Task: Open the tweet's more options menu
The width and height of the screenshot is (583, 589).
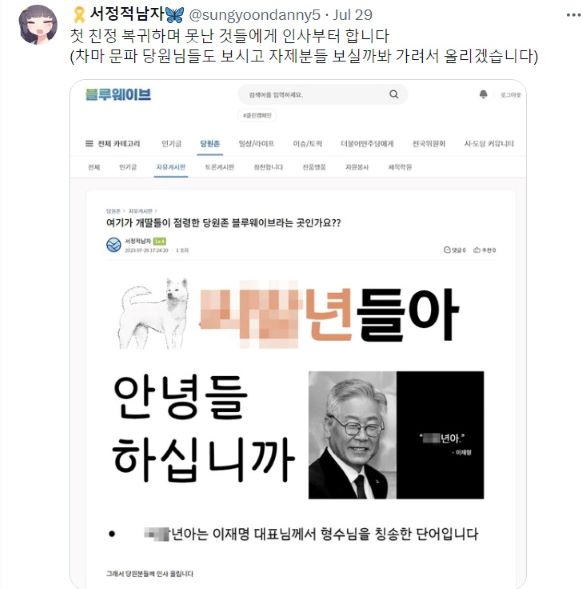Action: [x=573, y=15]
